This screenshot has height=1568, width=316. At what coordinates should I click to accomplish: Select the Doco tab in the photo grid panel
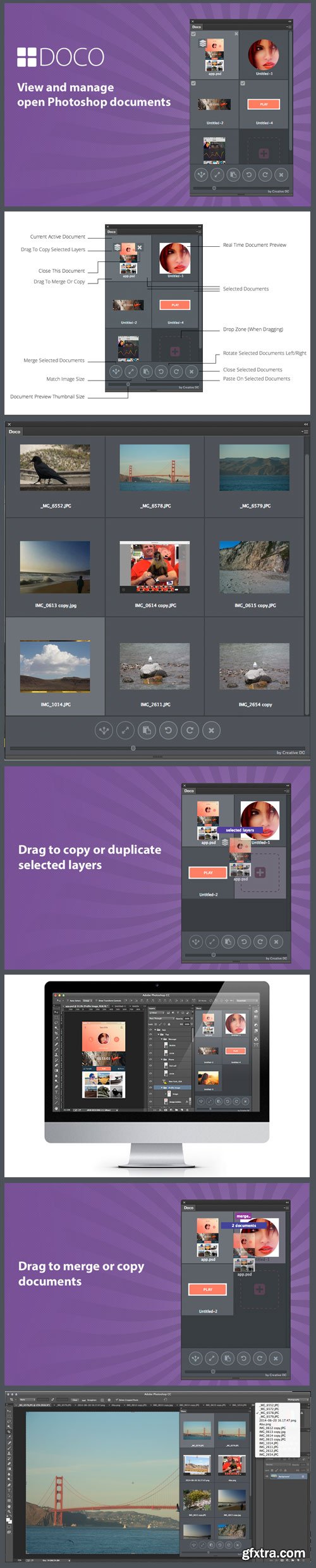15,432
